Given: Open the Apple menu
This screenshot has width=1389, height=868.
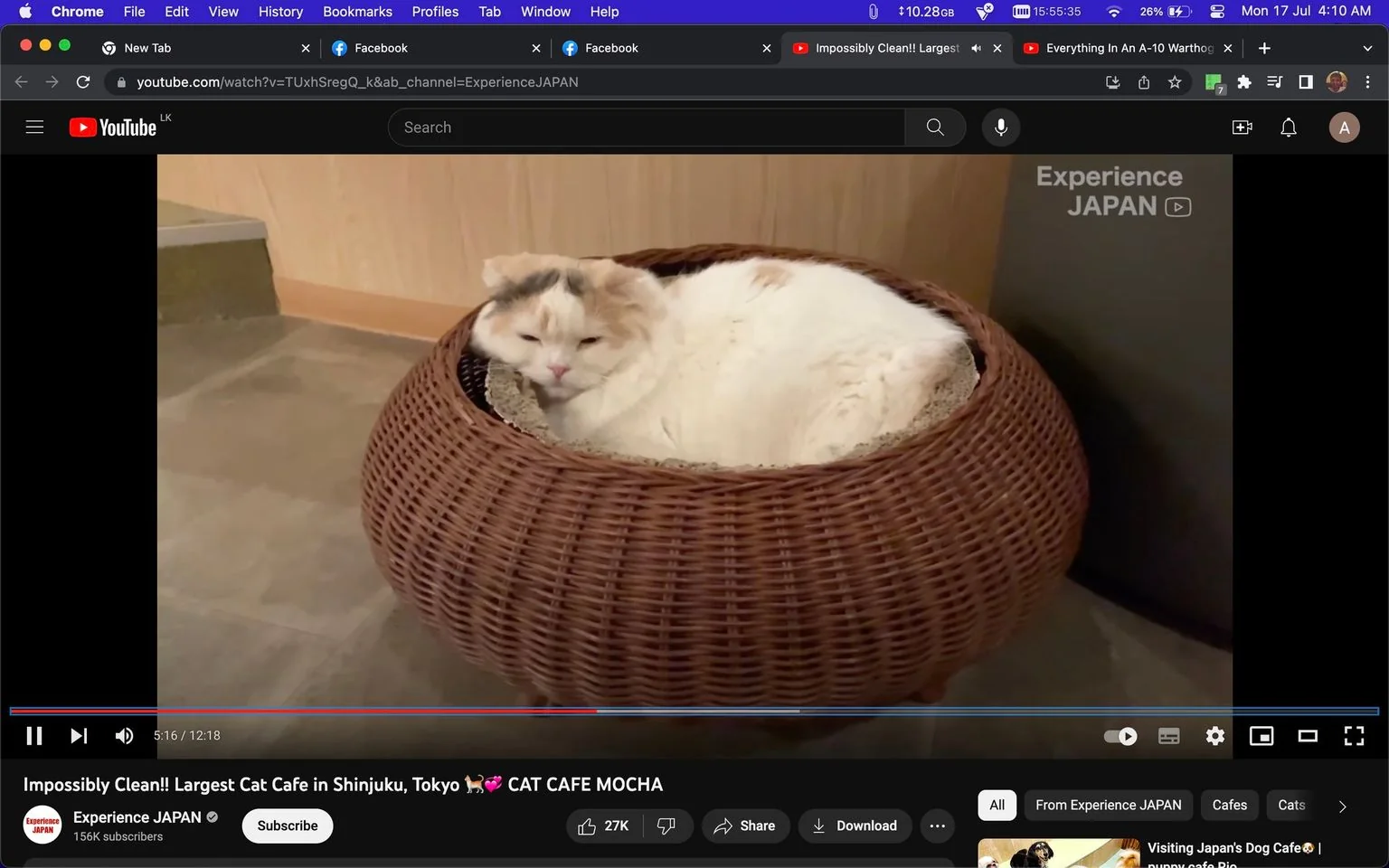Looking at the screenshot, I should click(25, 12).
